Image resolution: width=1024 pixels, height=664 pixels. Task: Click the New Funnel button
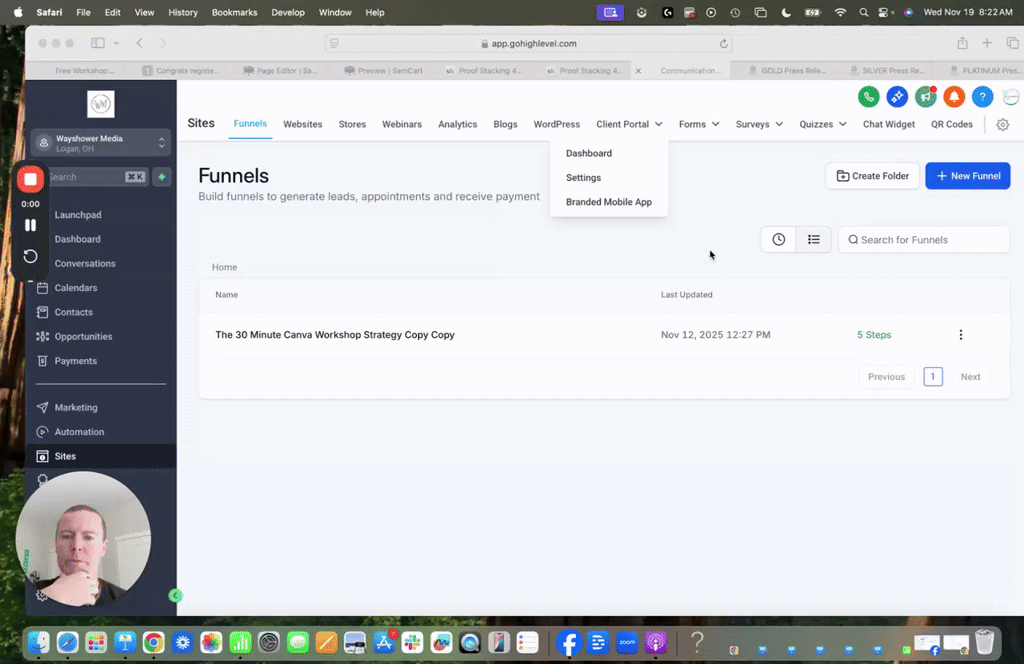(967, 175)
